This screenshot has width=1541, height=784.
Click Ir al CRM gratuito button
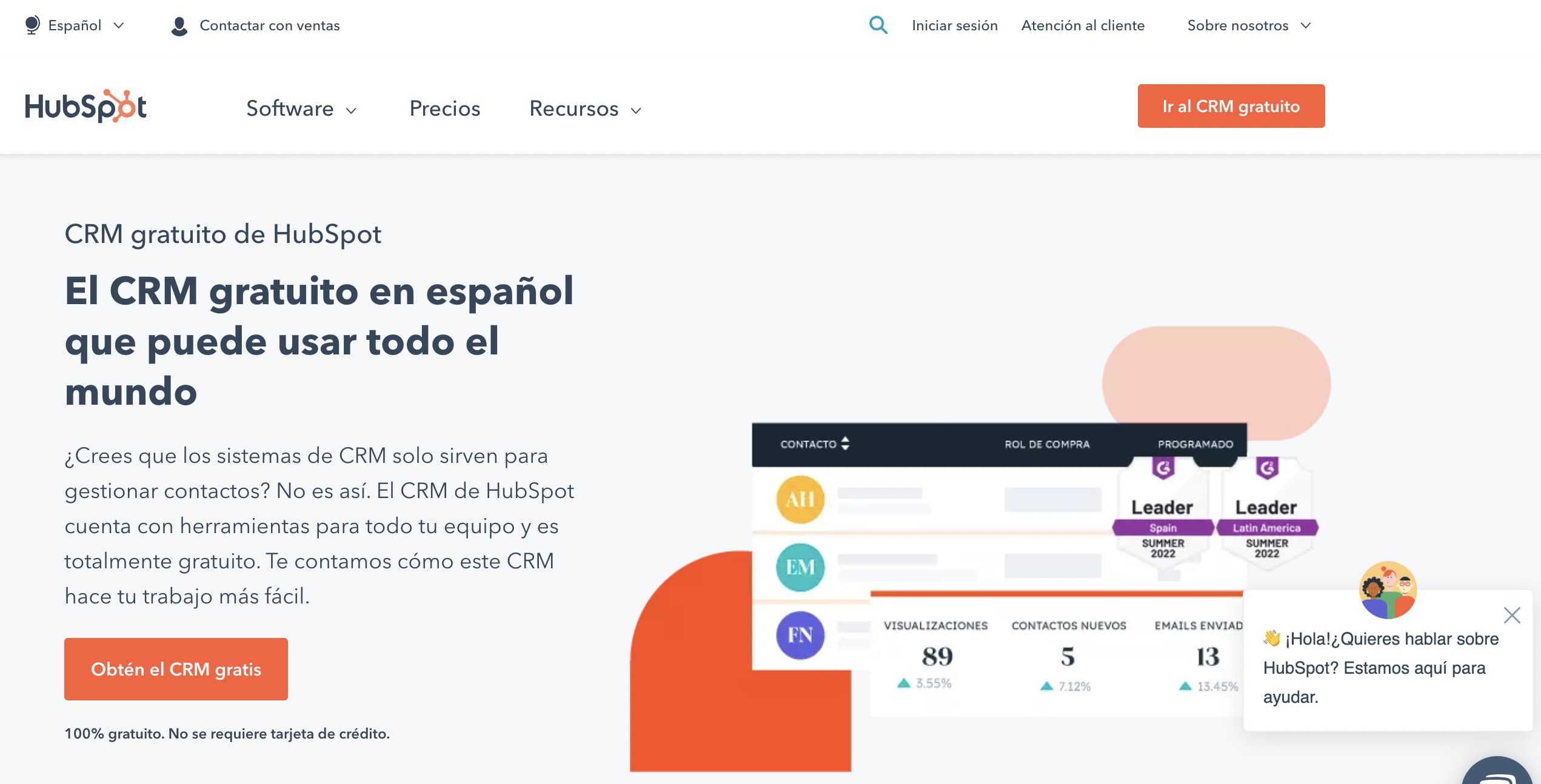1231,106
